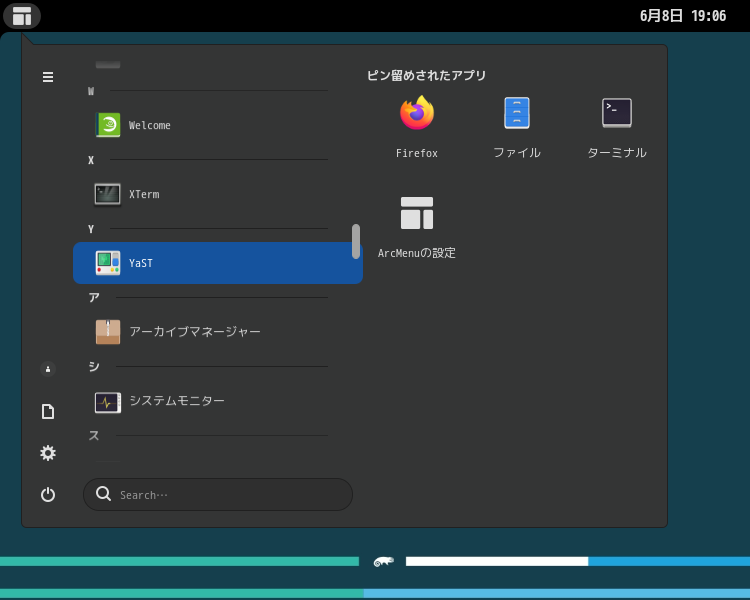Viewport: 750px width, 600px height.
Task: Launch YaST from the app list
Action: [x=218, y=263]
